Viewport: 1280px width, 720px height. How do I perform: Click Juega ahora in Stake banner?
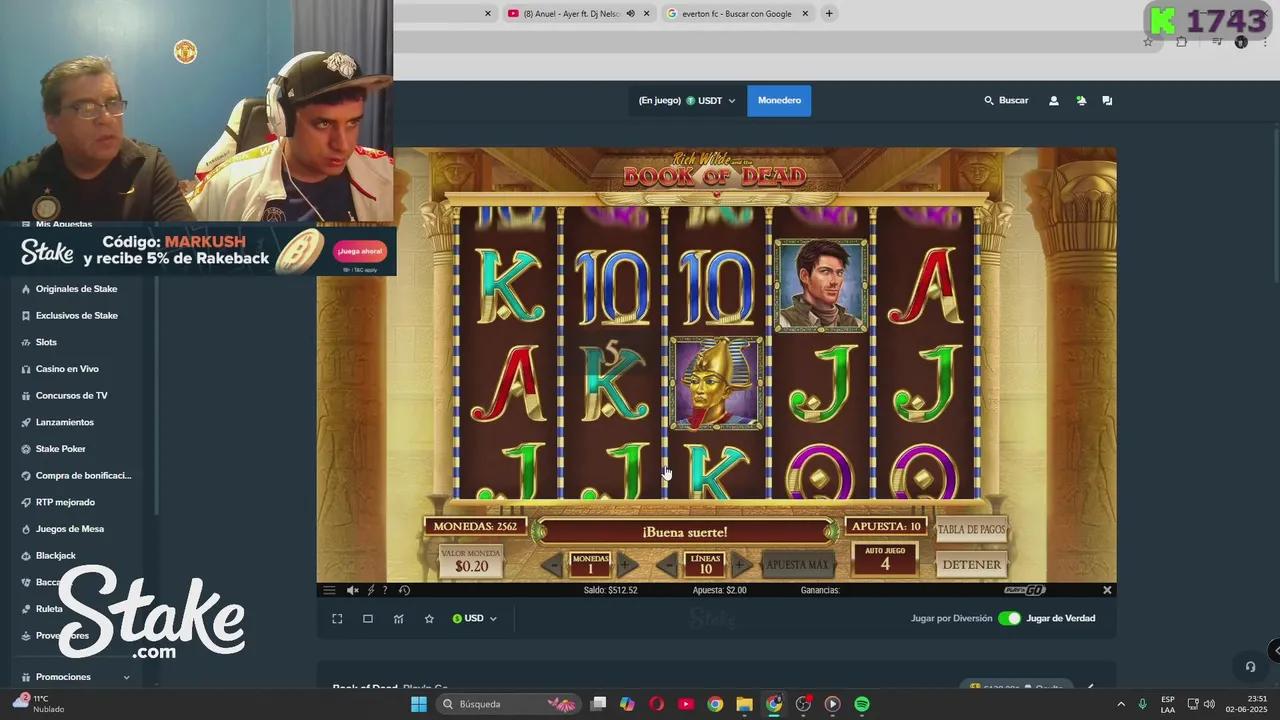pyautogui.click(x=360, y=252)
